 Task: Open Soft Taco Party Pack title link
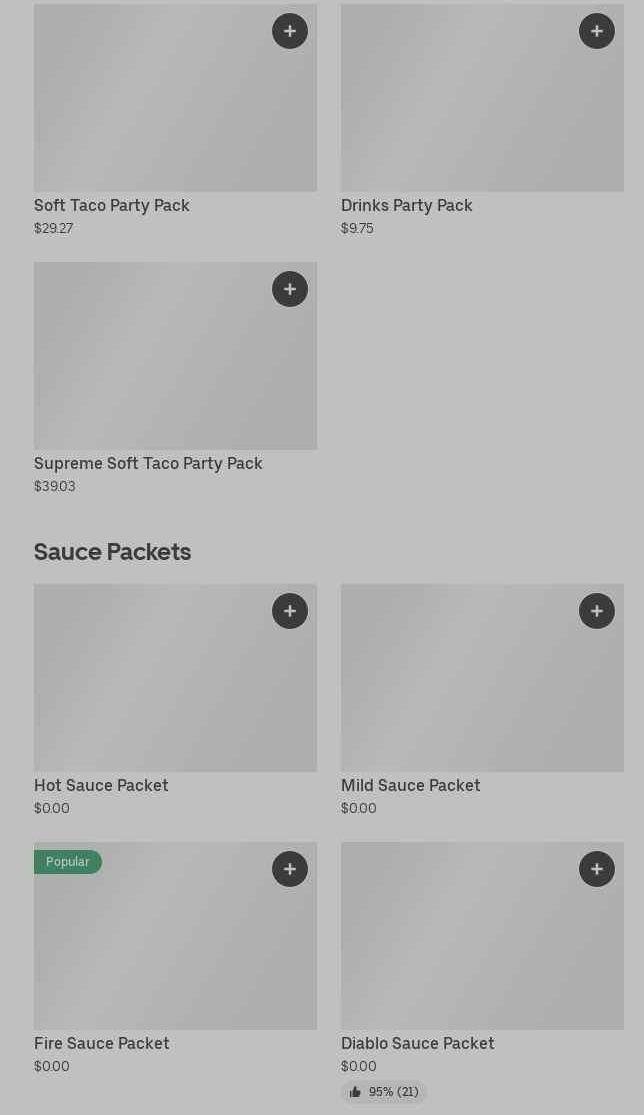112,205
